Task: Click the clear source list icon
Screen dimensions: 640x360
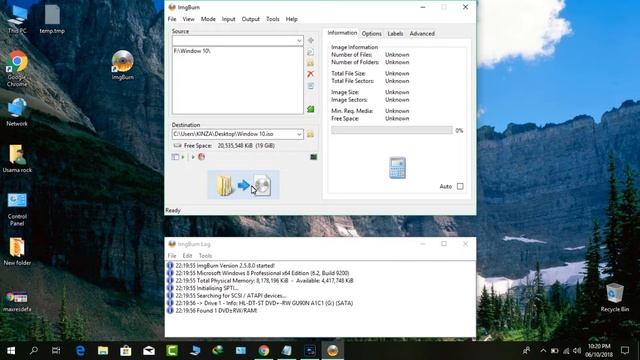Action: click(x=311, y=86)
